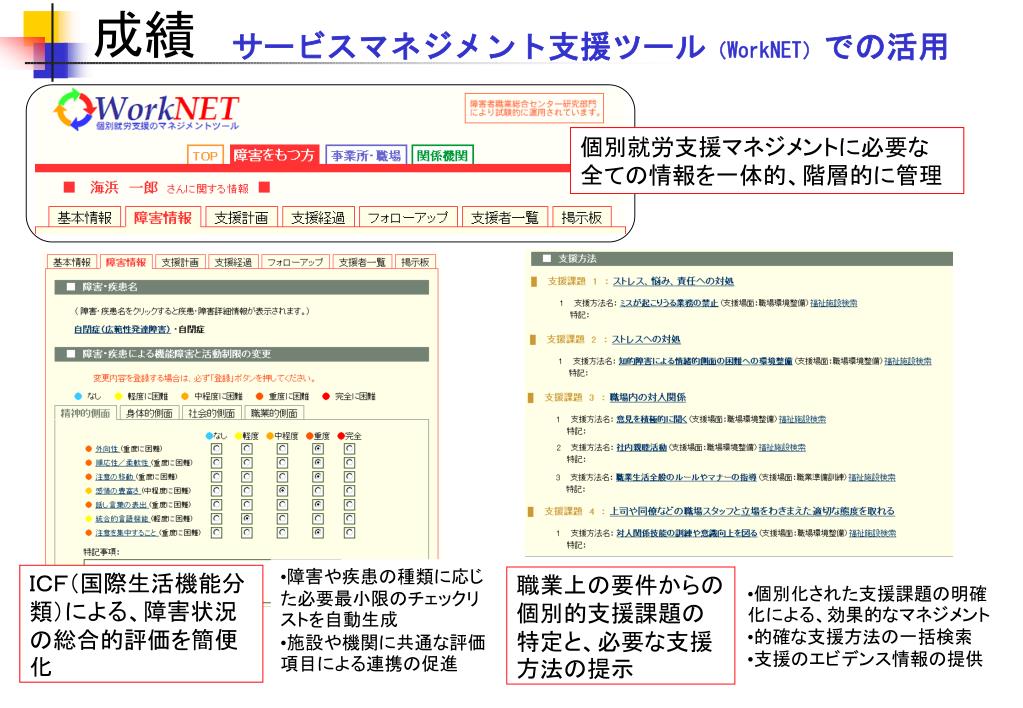Select 重度 radio for 感情の豊富さ row

pyautogui.click(x=318, y=491)
